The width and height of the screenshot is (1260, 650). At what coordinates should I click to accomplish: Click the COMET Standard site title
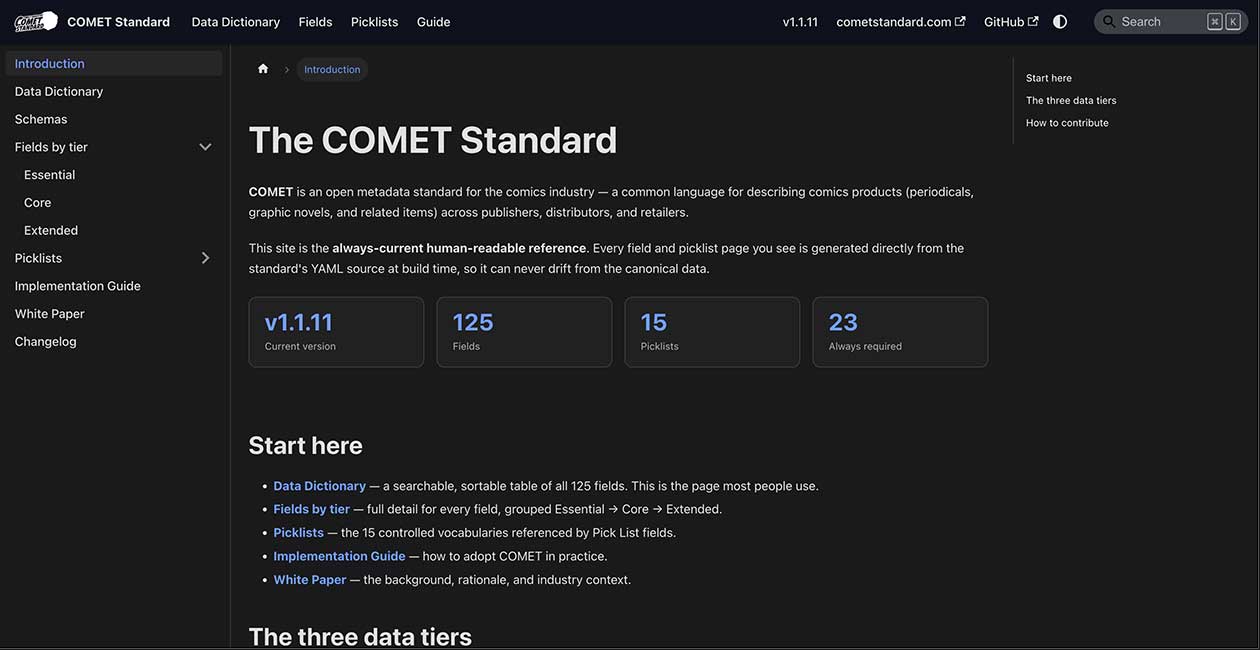pos(118,21)
